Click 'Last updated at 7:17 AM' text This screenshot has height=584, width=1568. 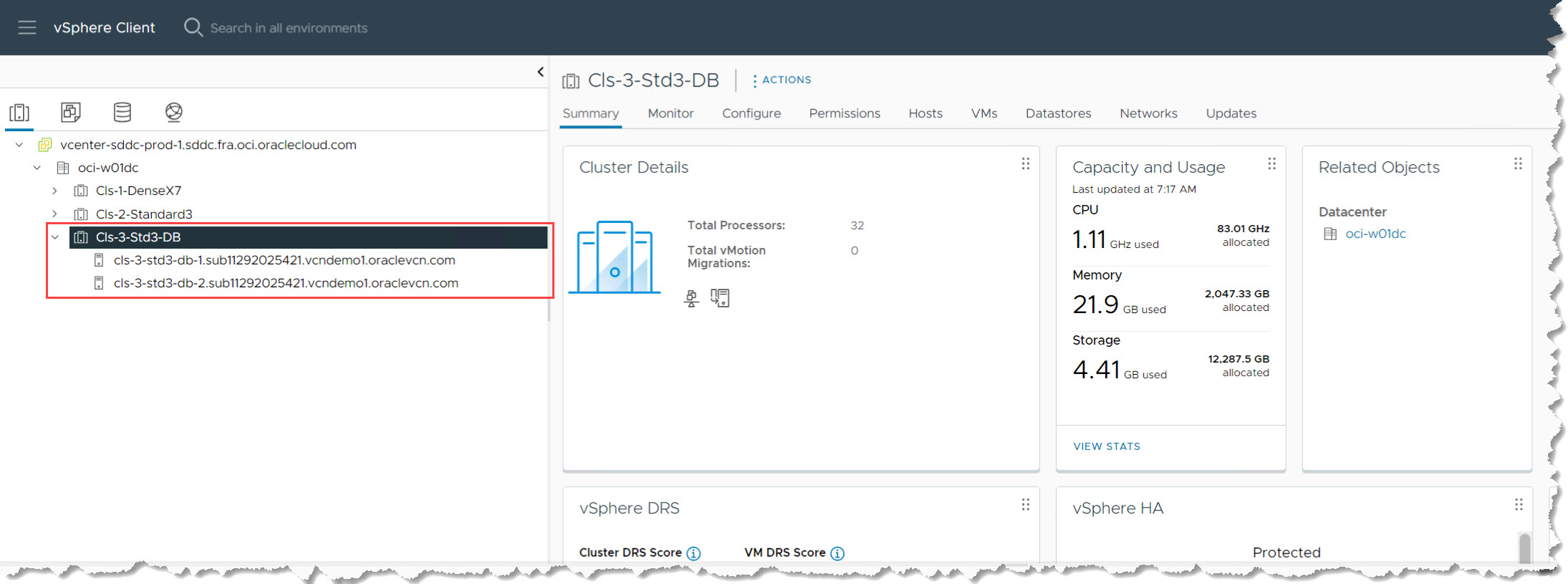coord(1134,189)
